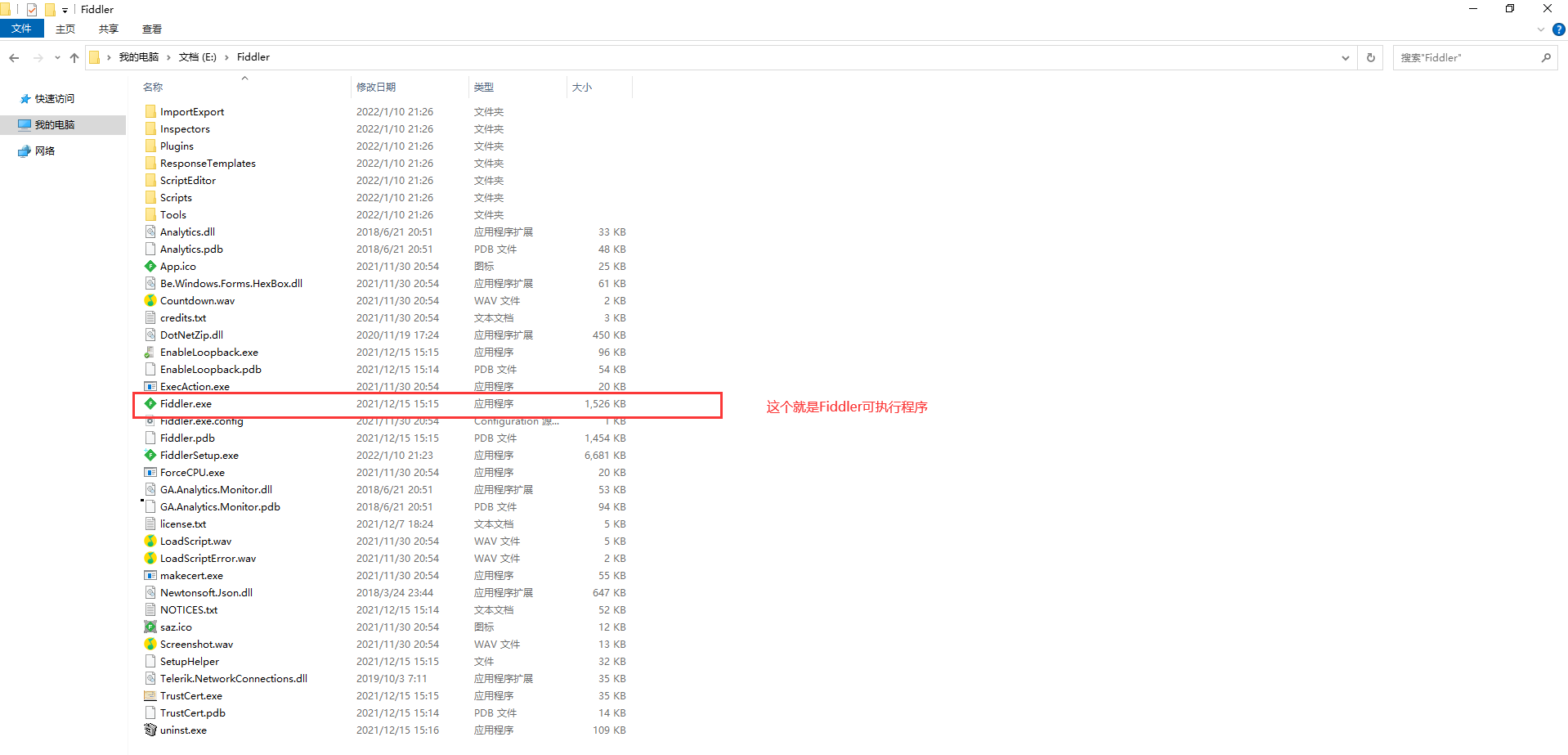This screenshot has height=755, width=1568.
Task: Click the LoadScript.wav audio icon
Action: 150,541
